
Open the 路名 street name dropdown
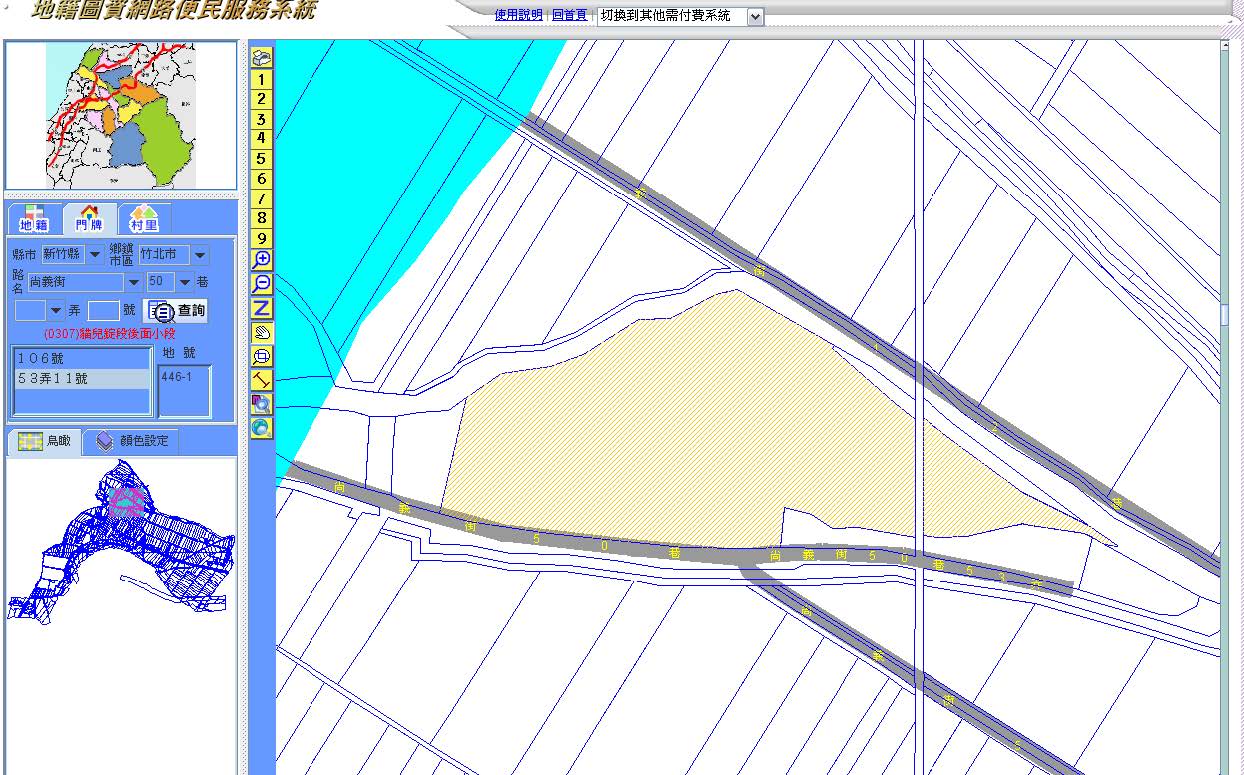click(133, 283)
